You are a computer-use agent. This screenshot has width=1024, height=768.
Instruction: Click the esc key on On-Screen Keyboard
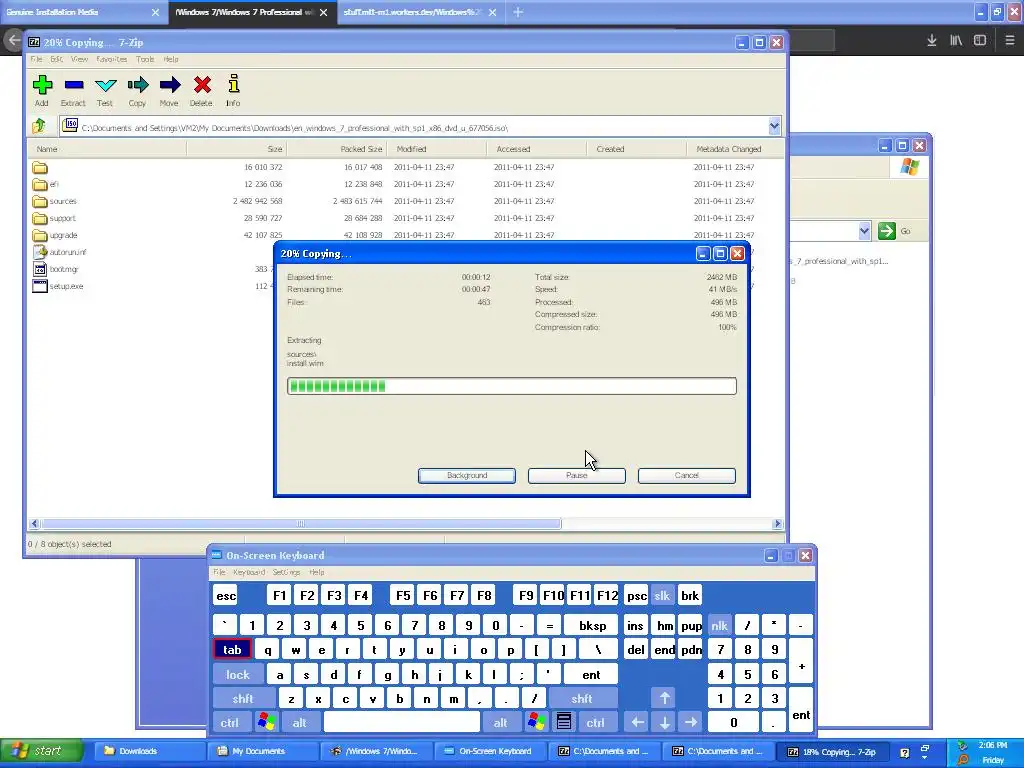(x=226, y=596)
